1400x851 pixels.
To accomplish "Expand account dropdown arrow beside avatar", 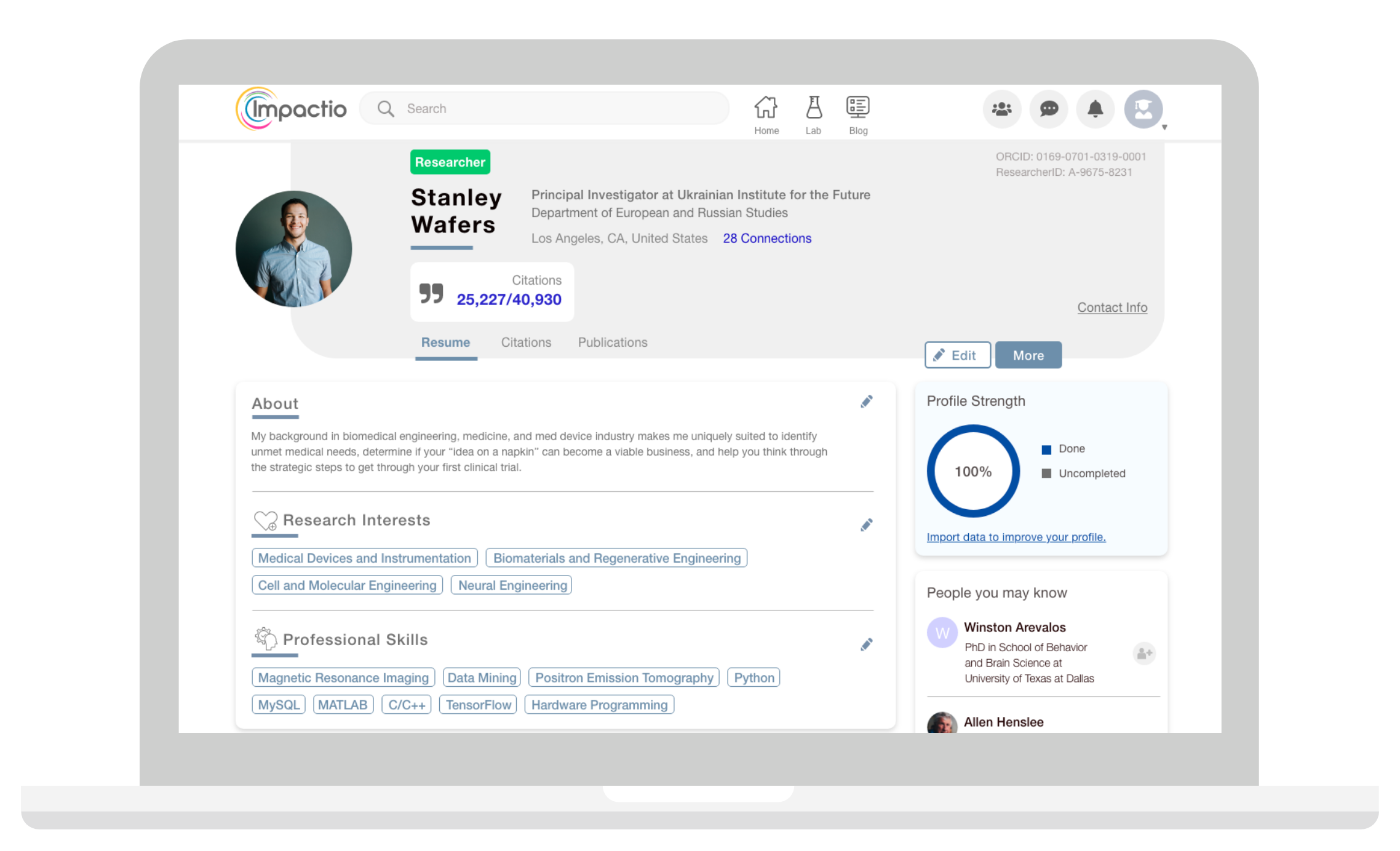I will (1164, 127).
